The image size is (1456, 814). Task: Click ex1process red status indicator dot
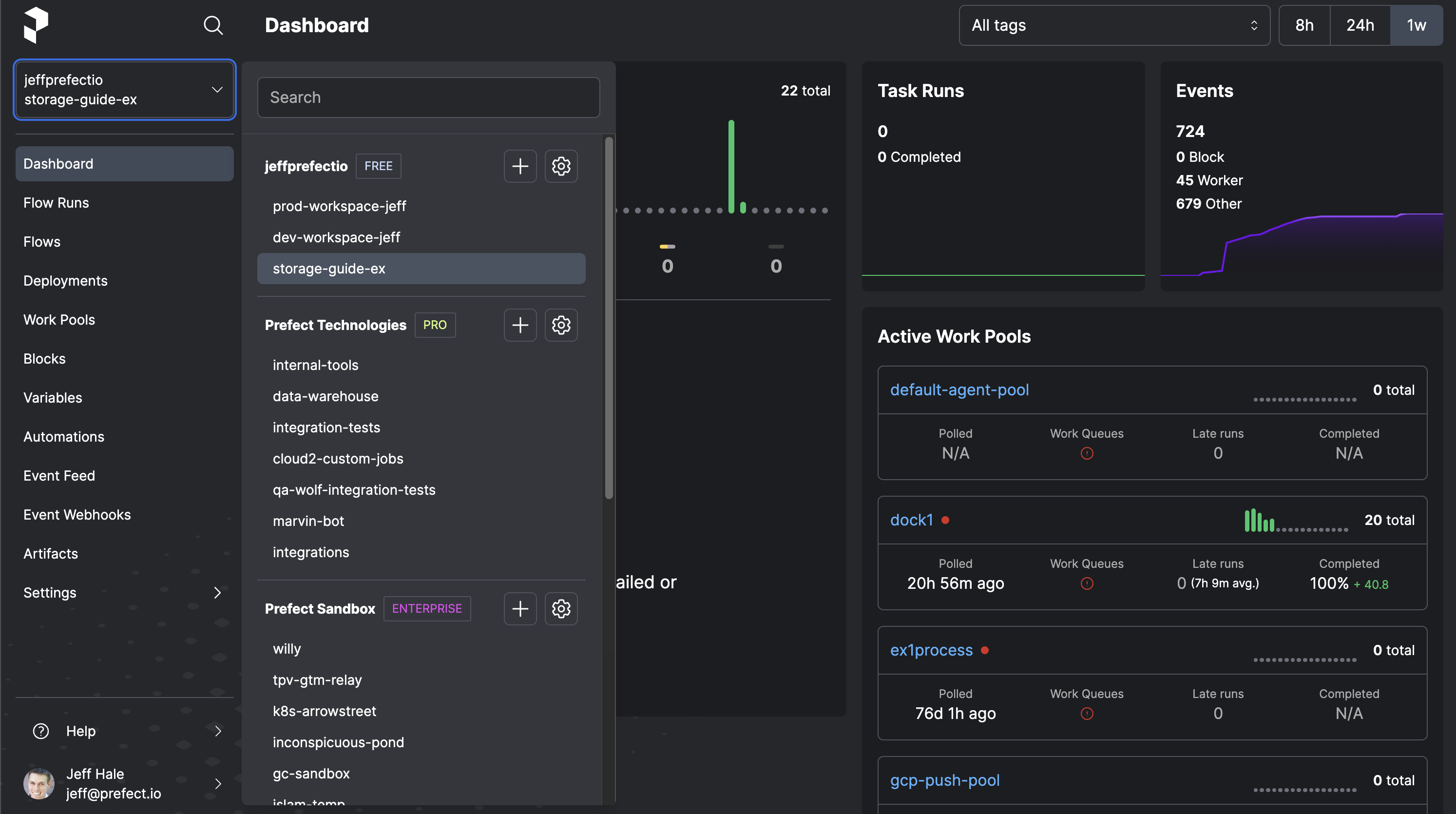click(985, 650)
